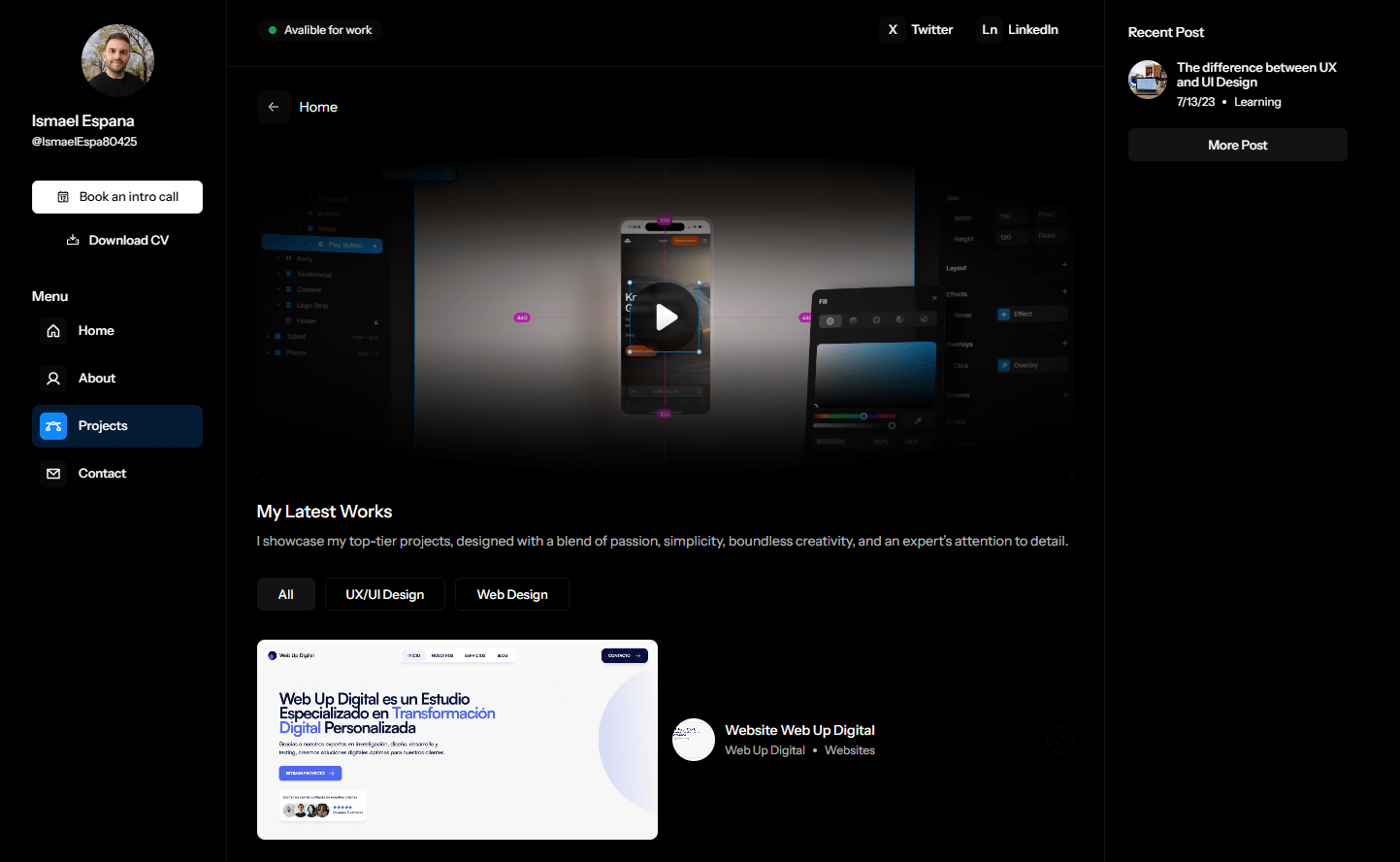Viewport: 1400px width, 862px height.
Task: Filter works by Web Design
Action: click(x=512, y=594)
